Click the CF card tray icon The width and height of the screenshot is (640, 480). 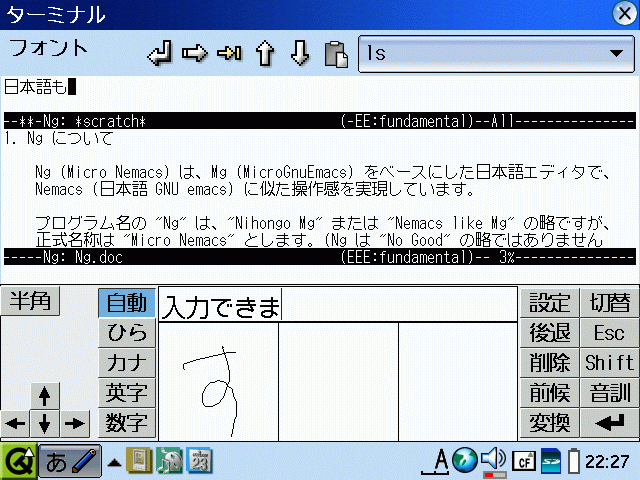point(524,461)
